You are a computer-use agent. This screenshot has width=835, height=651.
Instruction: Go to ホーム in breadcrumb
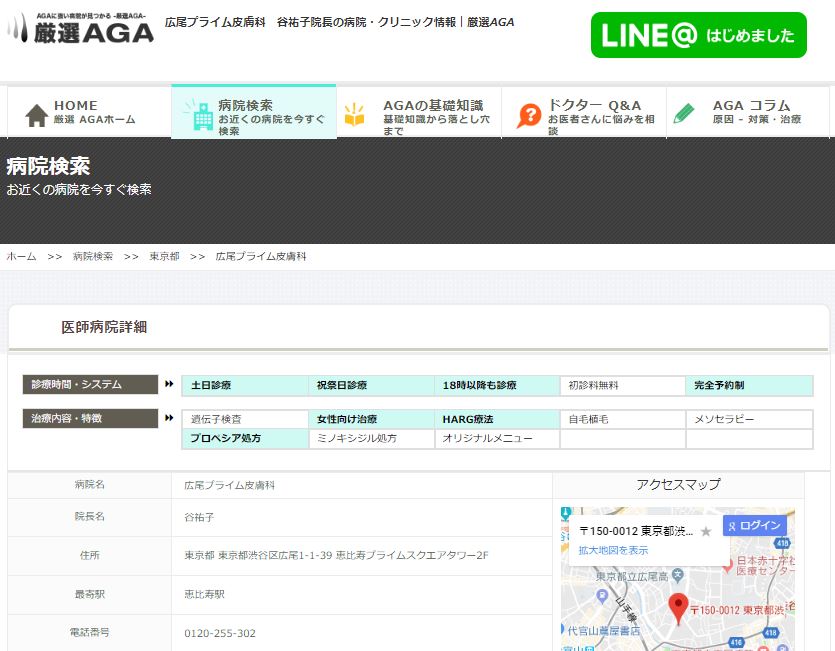click(21, 256)
